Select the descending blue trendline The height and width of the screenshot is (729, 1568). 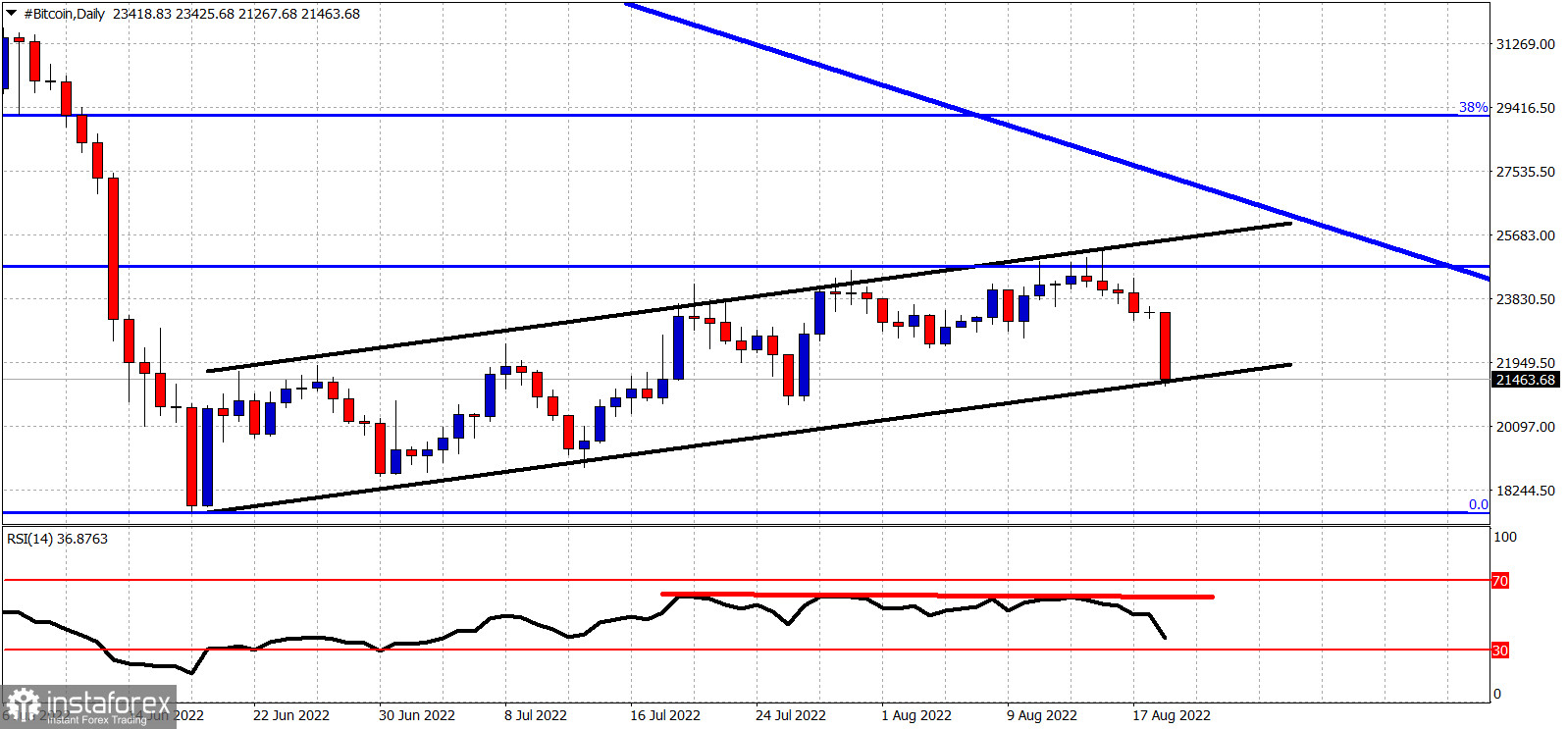click(x=1060, y=142)
